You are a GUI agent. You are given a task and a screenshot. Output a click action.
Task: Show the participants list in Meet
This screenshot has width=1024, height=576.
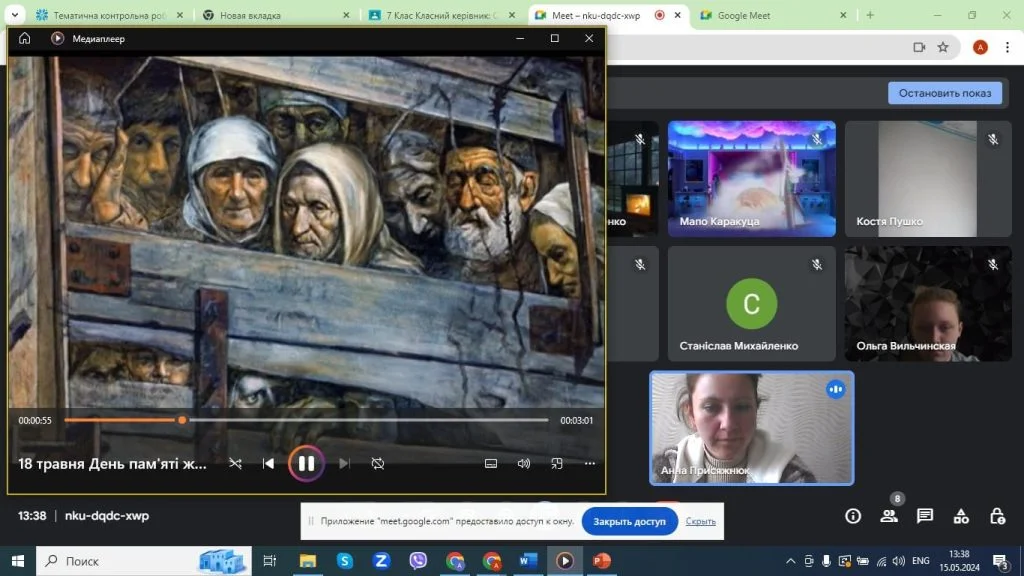tap(889, 516)
